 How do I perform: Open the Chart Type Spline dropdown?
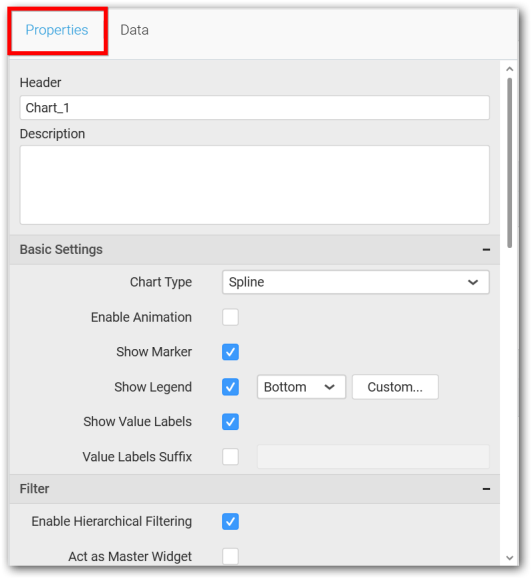point(356,282)
